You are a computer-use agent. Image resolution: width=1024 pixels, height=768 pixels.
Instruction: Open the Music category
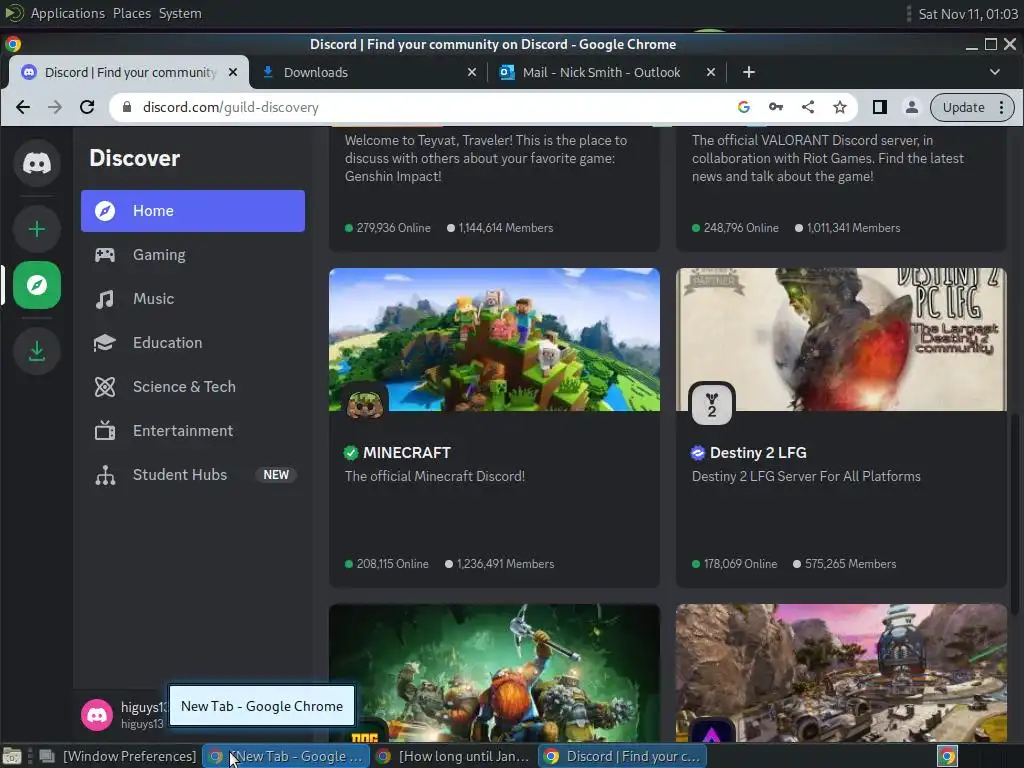pos(193,298)
